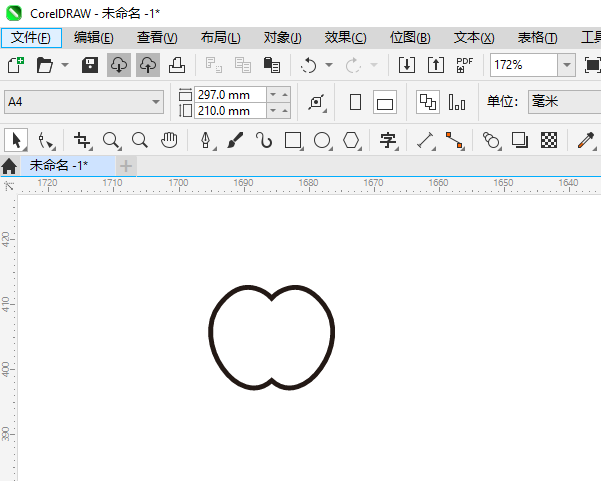This screenshot has height=481, width=601.
Task: Increase page width with up arrow
Action: pyautogui.click(x=285, y=95)
